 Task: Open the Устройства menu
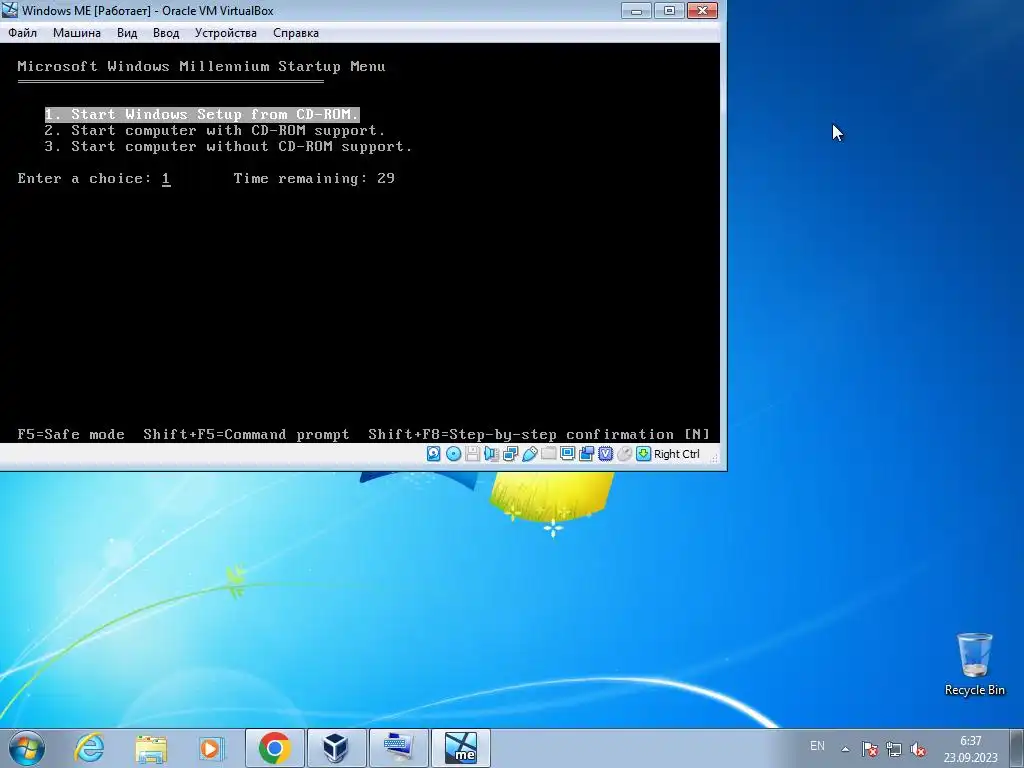click(225, 33)
